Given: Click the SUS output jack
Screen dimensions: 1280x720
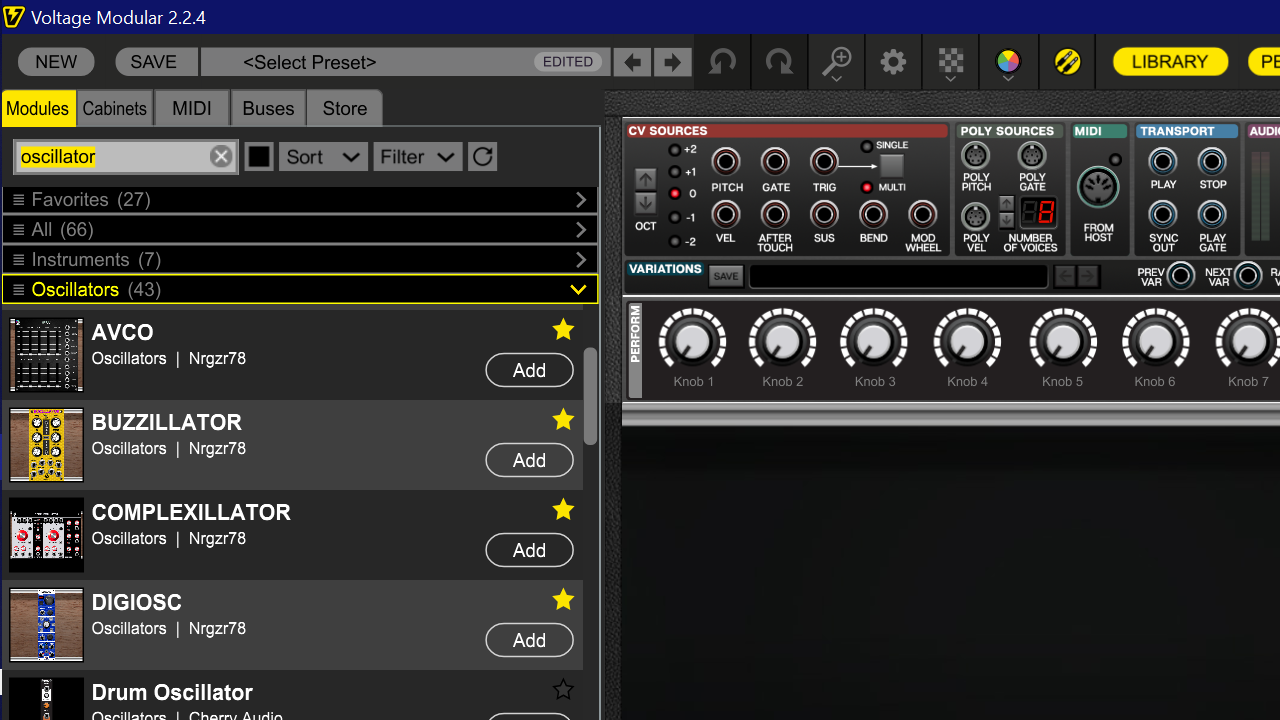Looking at the screenshot, I should coord(824,214).
